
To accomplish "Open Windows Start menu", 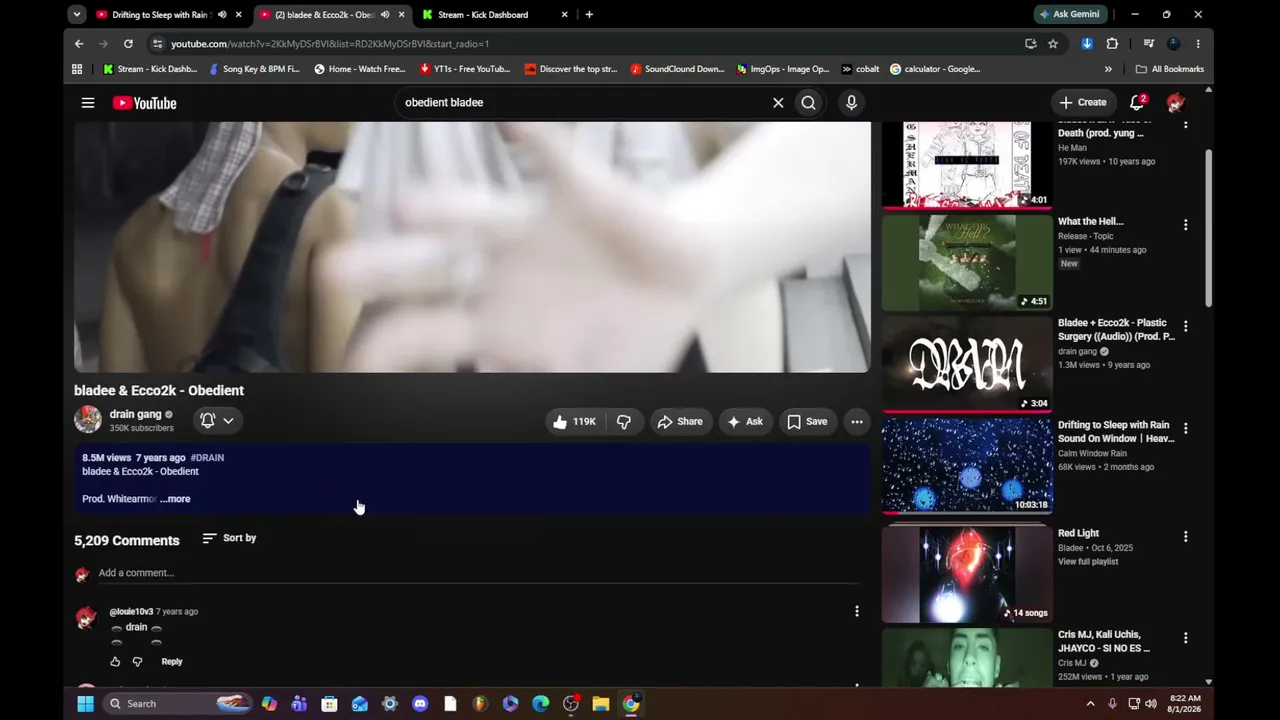I will pyautogui.click(x=86, y=704).
